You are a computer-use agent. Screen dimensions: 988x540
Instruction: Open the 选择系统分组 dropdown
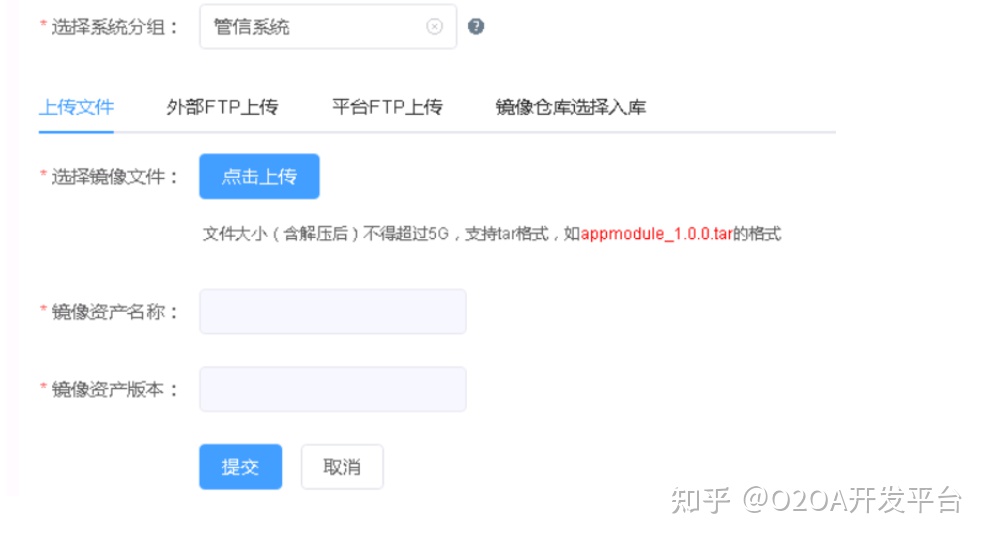tap(328, 26)
